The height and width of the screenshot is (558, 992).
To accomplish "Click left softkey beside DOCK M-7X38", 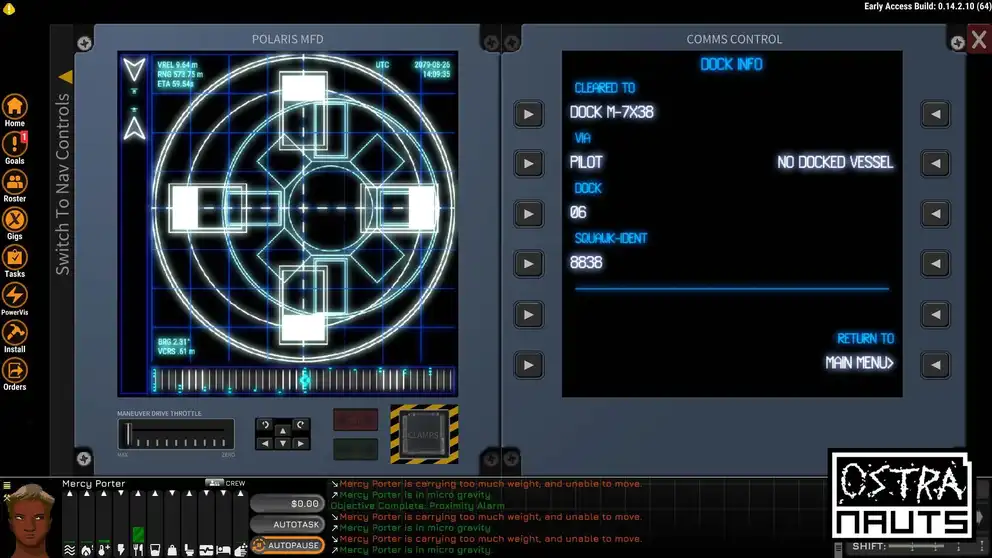I will [x=528, y=114].
